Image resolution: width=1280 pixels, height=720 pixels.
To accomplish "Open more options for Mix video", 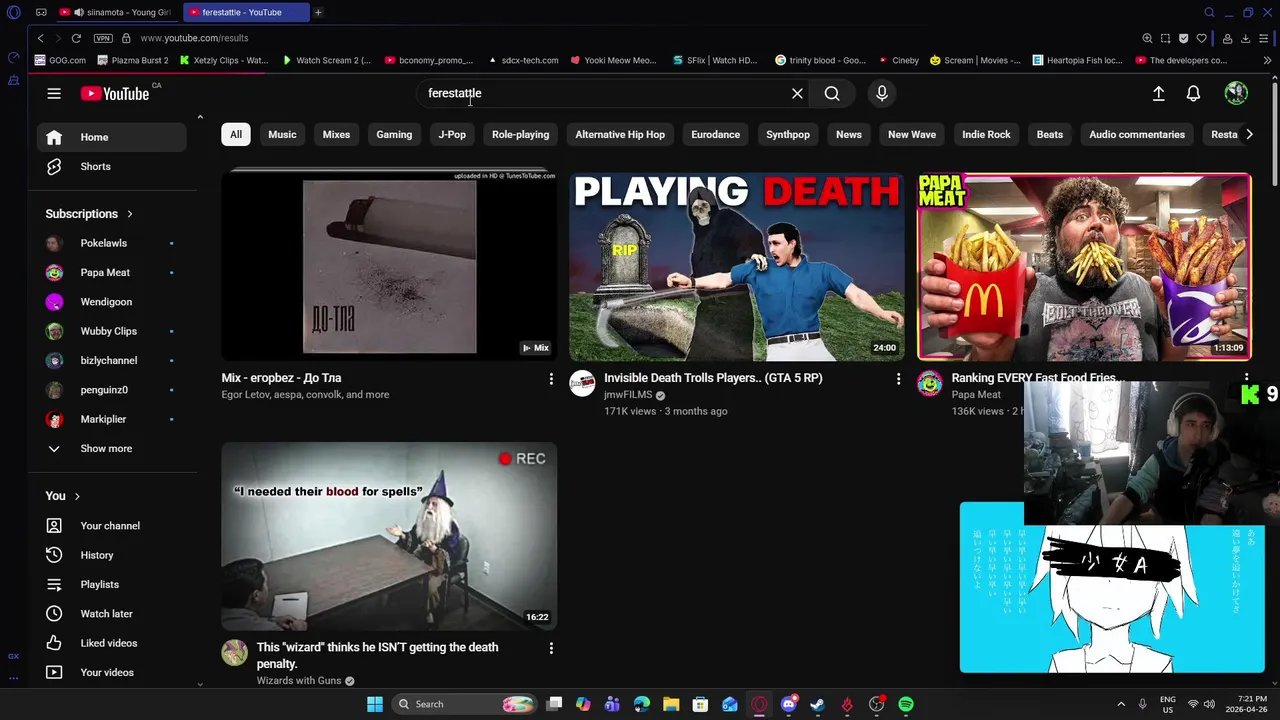I will click(x=551, y=379).
